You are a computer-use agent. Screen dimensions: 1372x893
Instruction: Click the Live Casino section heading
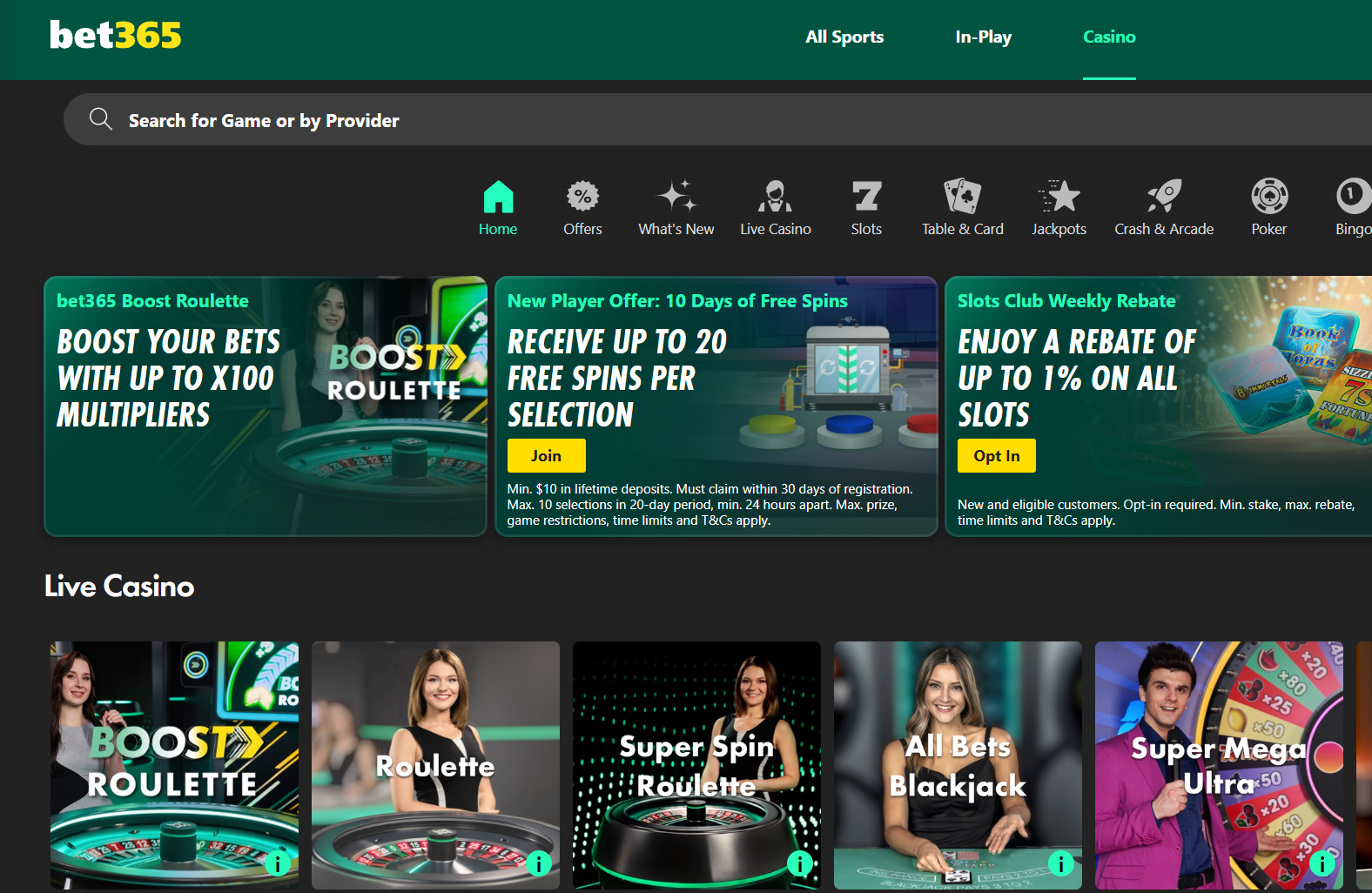tap(119, 586)
